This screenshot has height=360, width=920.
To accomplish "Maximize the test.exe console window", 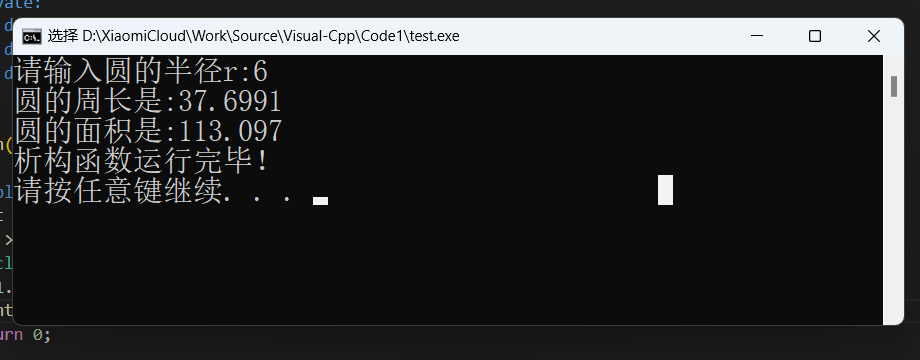I will pyautogui.click(x=814, y=36).
